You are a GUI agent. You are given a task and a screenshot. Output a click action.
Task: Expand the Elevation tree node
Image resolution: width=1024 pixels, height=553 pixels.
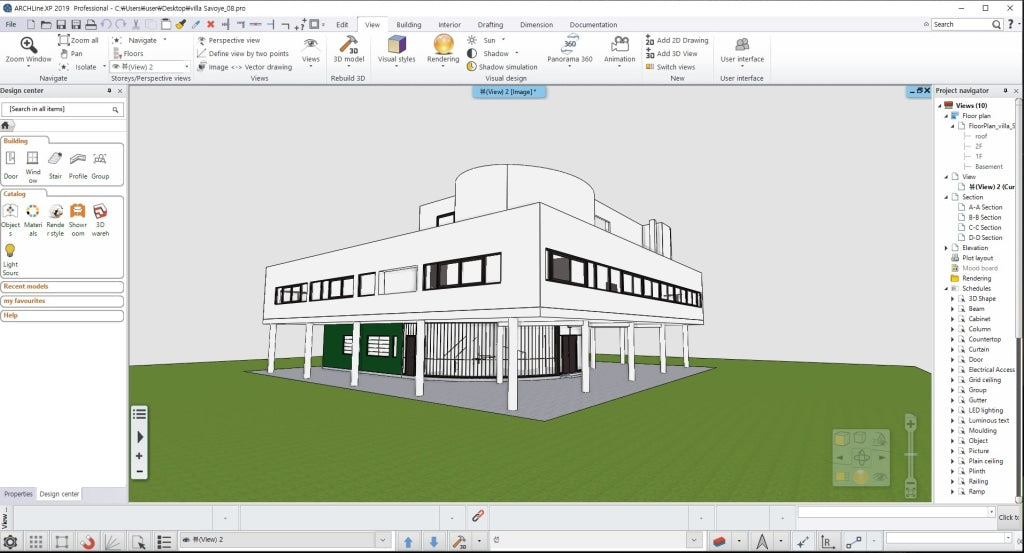[x=946, y=248]
